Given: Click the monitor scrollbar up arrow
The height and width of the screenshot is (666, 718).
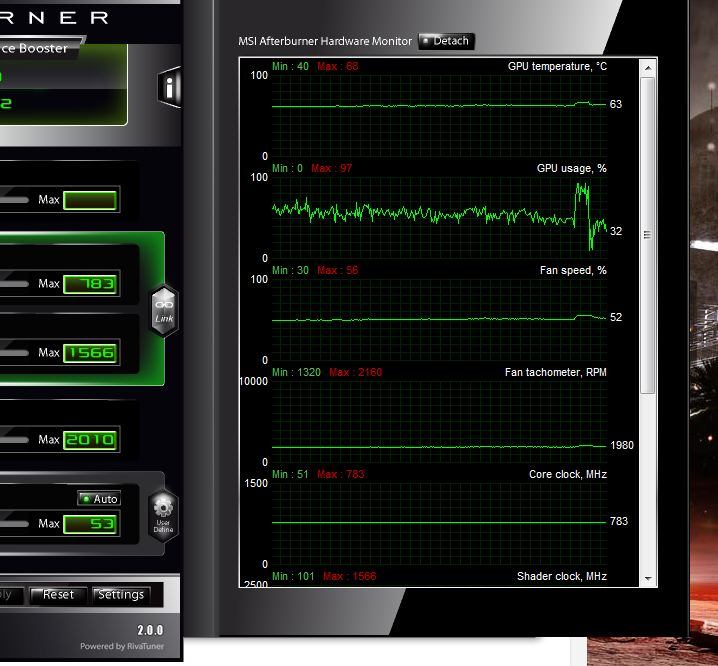Looking at the screenshot, I should click(x=648, y=68).
